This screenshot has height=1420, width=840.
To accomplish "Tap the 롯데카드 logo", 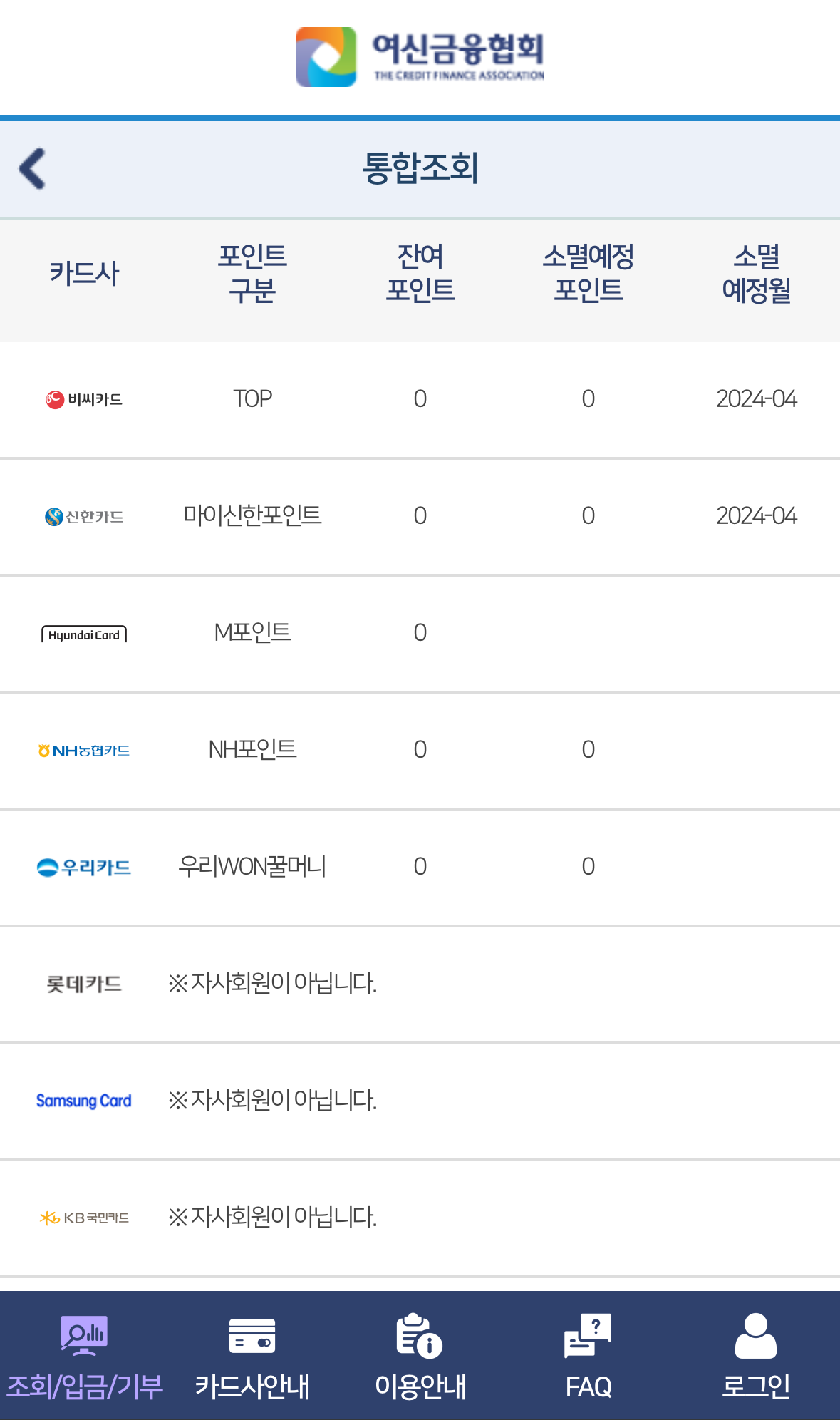I will coord(84,984).
